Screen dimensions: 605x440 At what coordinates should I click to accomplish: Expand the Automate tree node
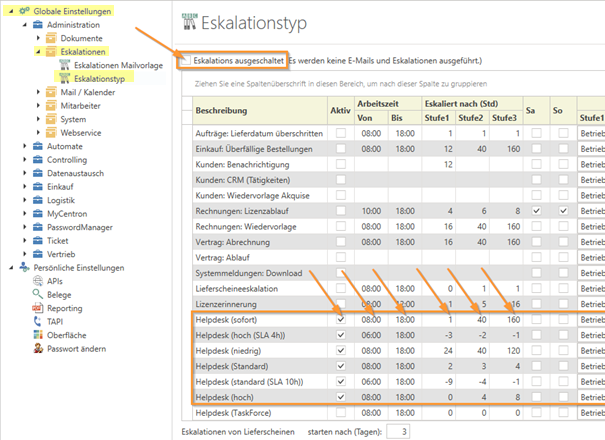coord(24,145)
